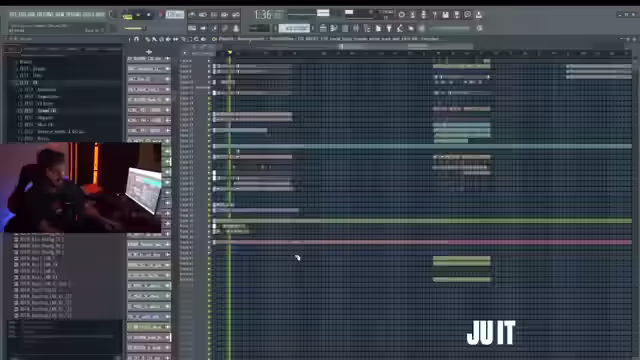The height and width of the screenshot is (360, 640).
Task: Toggle the metronome icon
Action: click(x=192, y=15)
